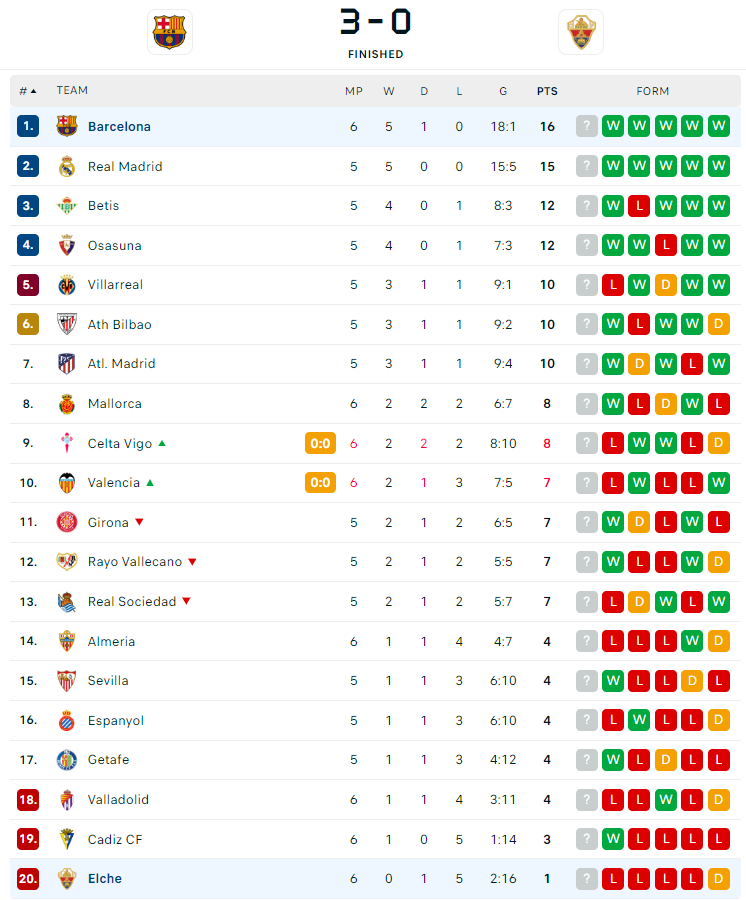The image size is (746, 900).
Task: Click the rank 20 position badge
Action: tap(28, 879)
